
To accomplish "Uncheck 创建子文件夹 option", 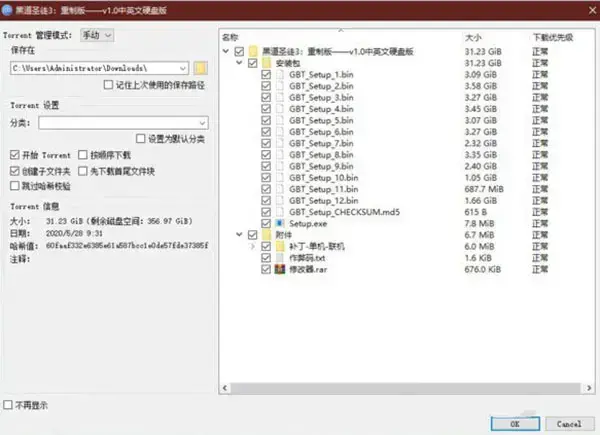I will coord(15,171).
